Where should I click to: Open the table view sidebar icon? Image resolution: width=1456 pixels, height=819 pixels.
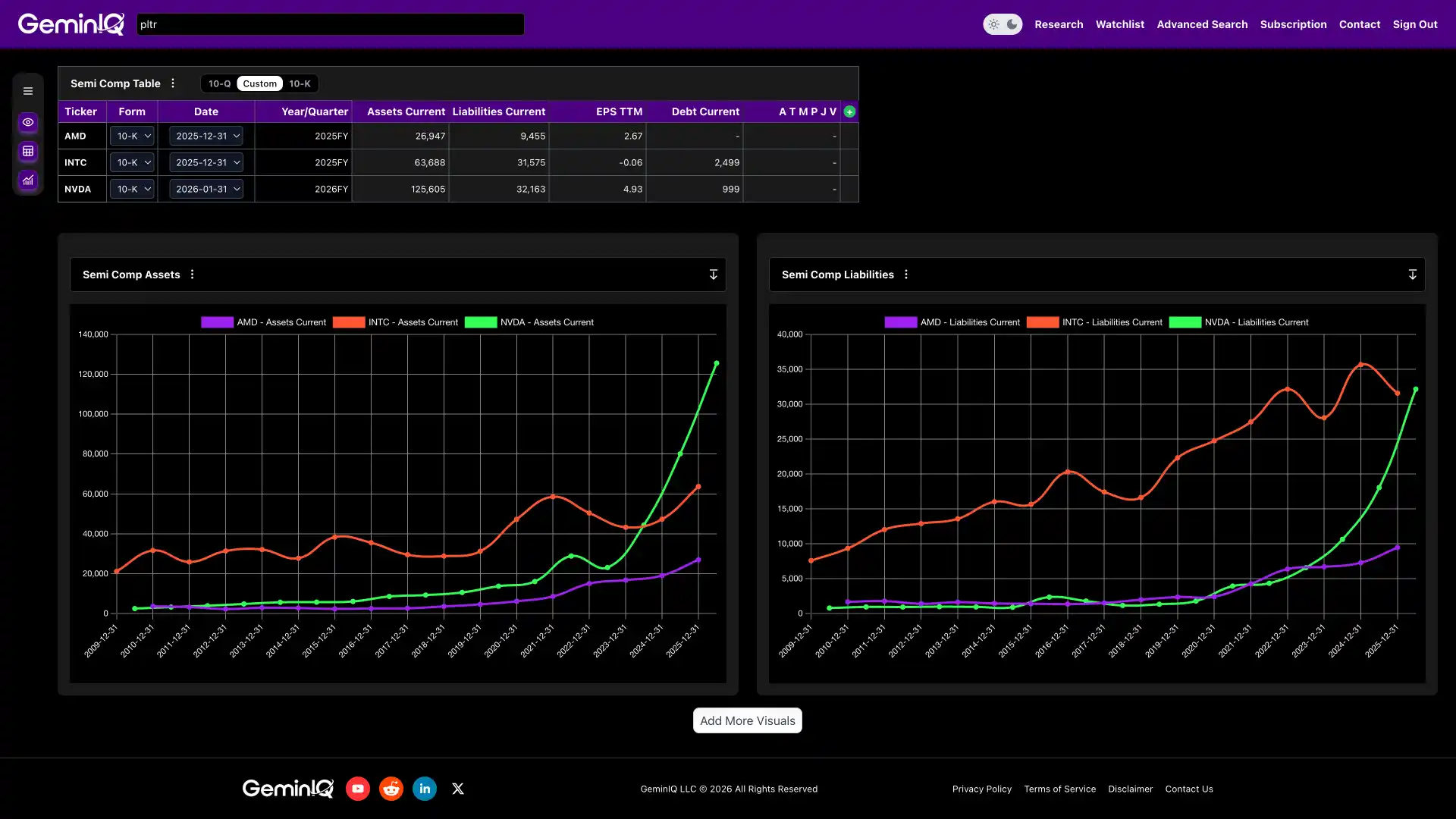28,152
